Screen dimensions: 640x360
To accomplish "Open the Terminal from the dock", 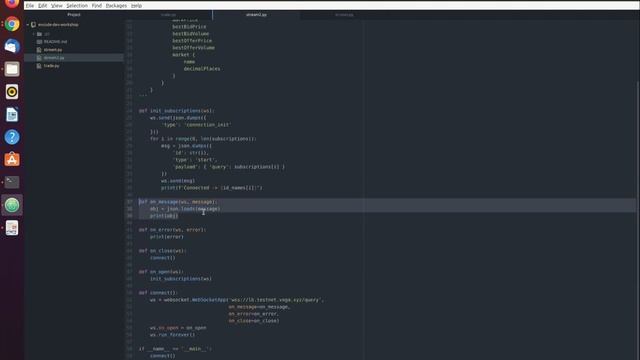I will pos(12,182).
